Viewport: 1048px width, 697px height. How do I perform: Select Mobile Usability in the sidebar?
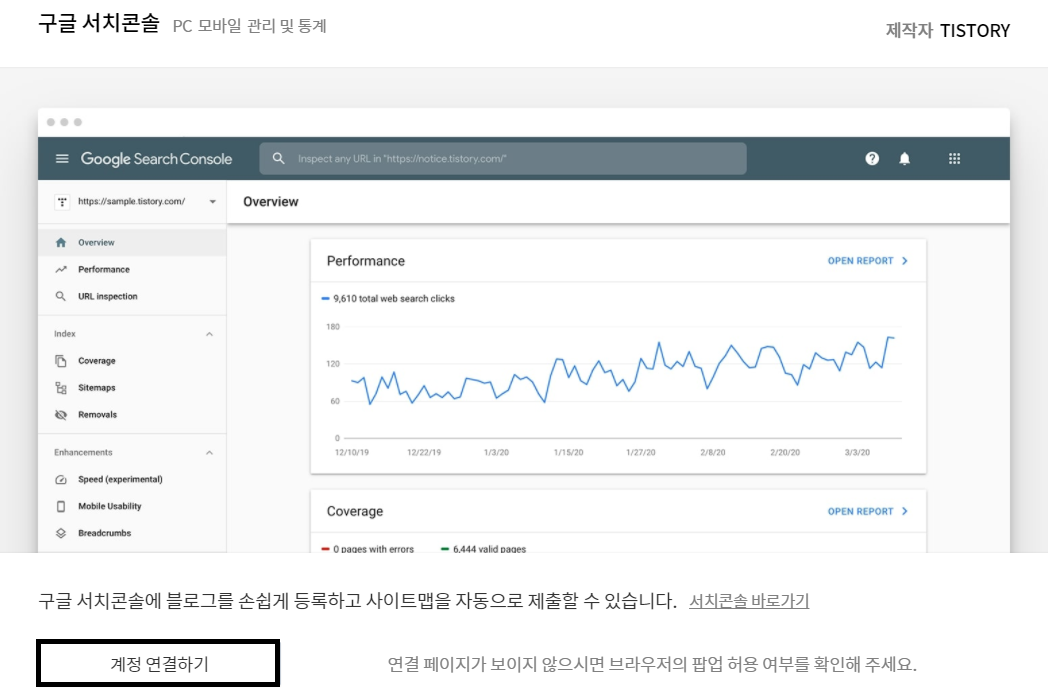coord(132,507)
